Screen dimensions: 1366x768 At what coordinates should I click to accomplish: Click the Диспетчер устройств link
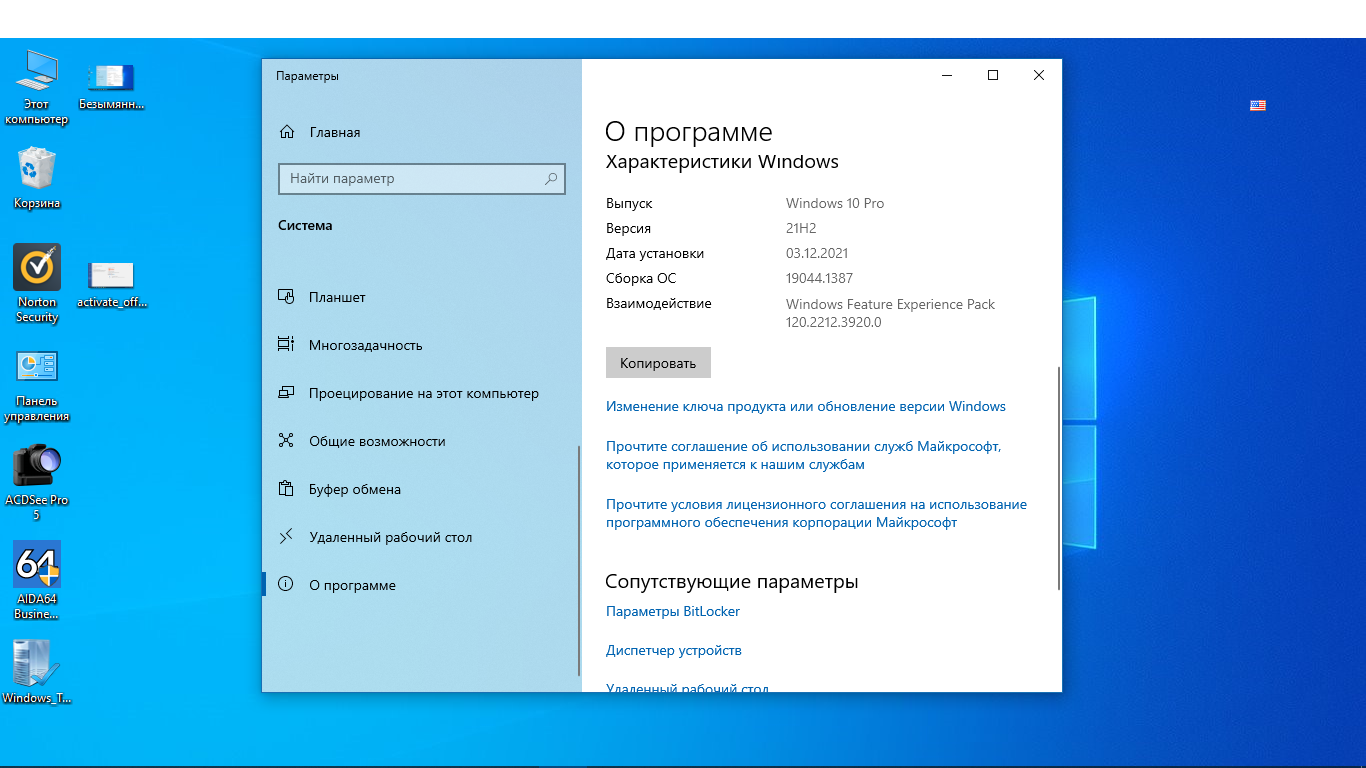673,650
